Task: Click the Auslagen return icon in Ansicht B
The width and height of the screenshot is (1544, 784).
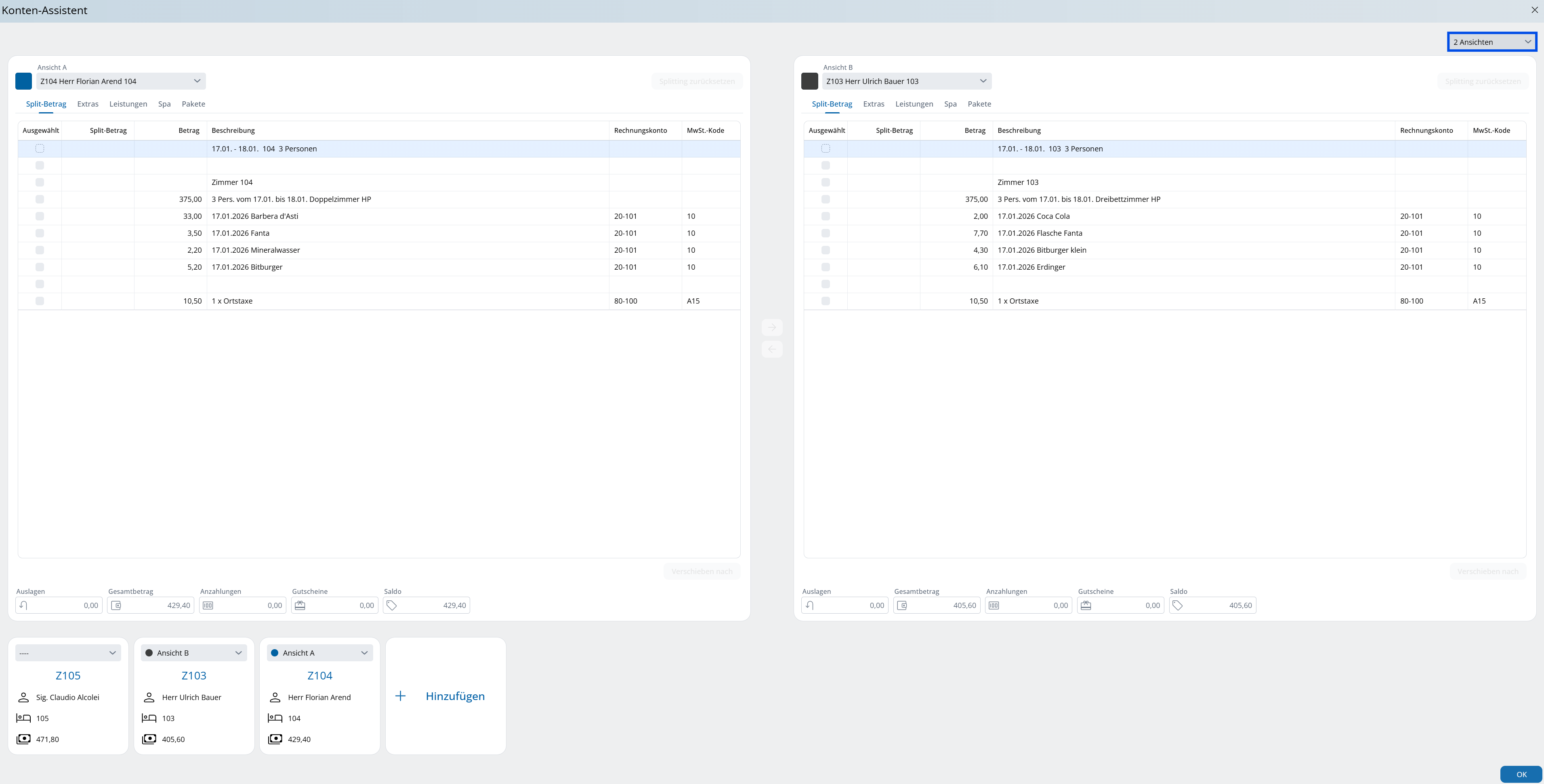Action: tap(809, 606)
